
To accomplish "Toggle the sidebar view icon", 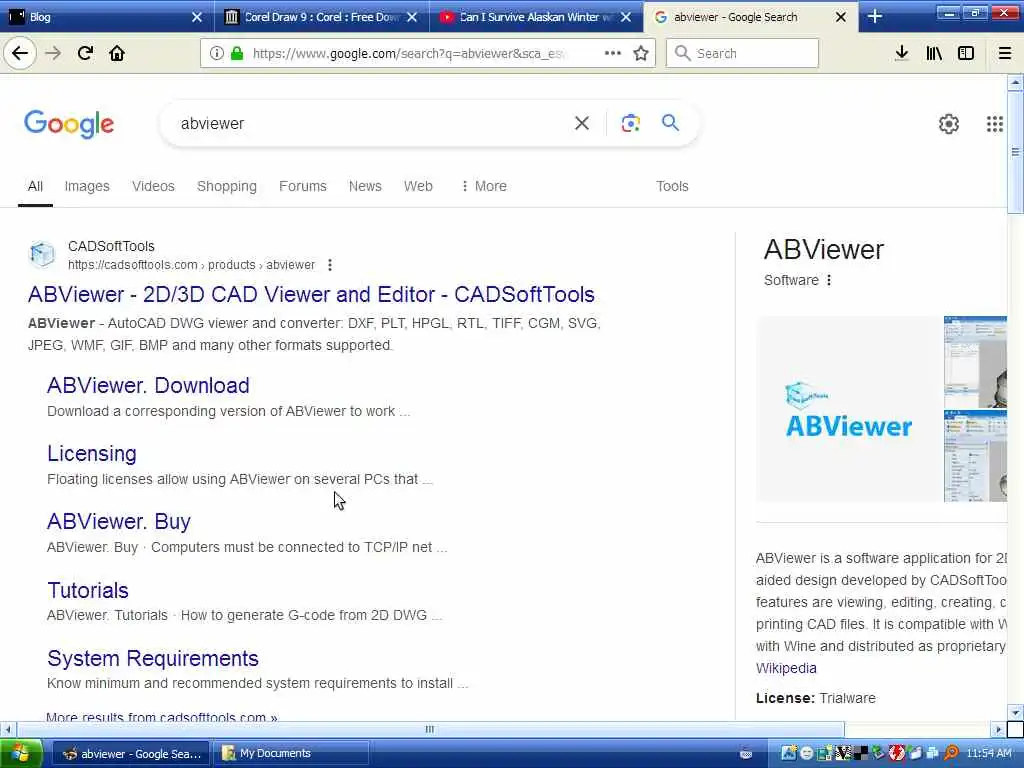I will coord(966,53).
